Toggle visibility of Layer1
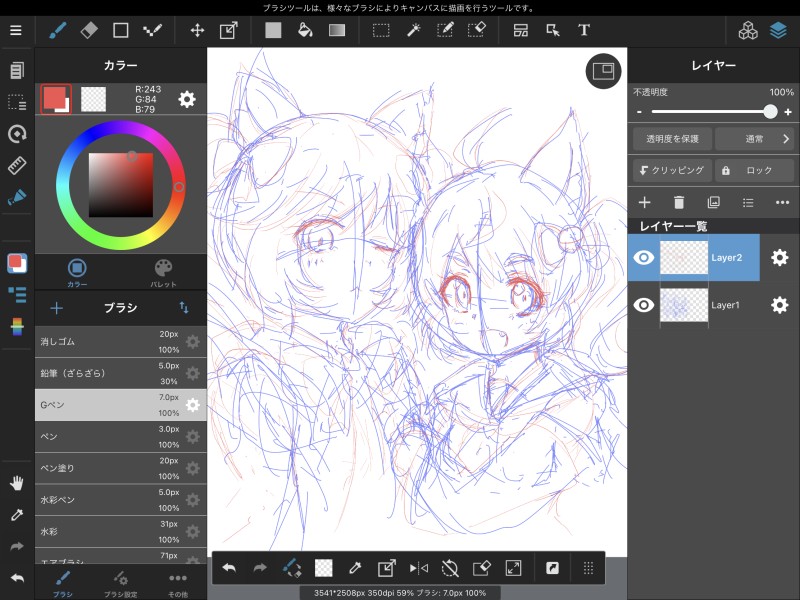This screenshot has height=600, width=800. pyautogui.click(x=643, y=305)
